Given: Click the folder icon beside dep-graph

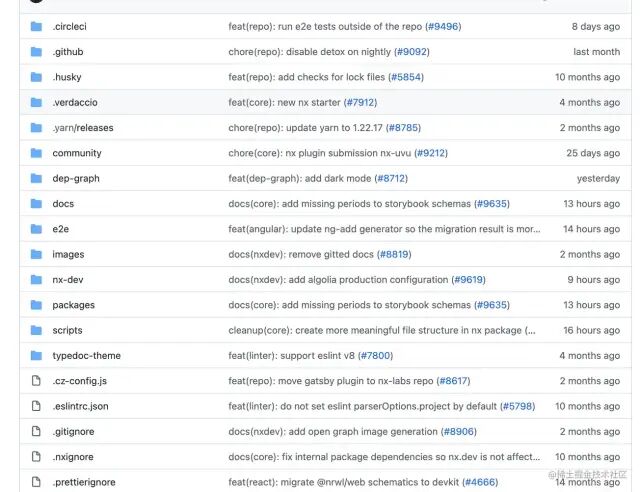Looking at the screenshot, I should click(36, 178).
